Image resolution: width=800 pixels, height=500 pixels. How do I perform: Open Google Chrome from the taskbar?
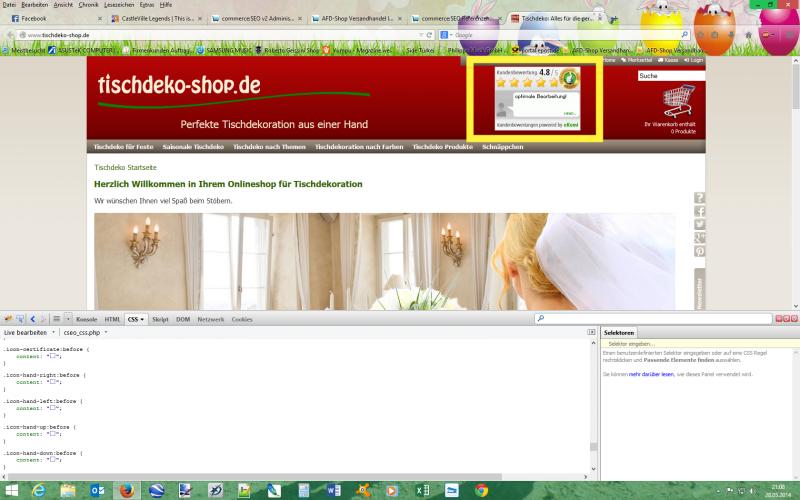click(481, 490)
